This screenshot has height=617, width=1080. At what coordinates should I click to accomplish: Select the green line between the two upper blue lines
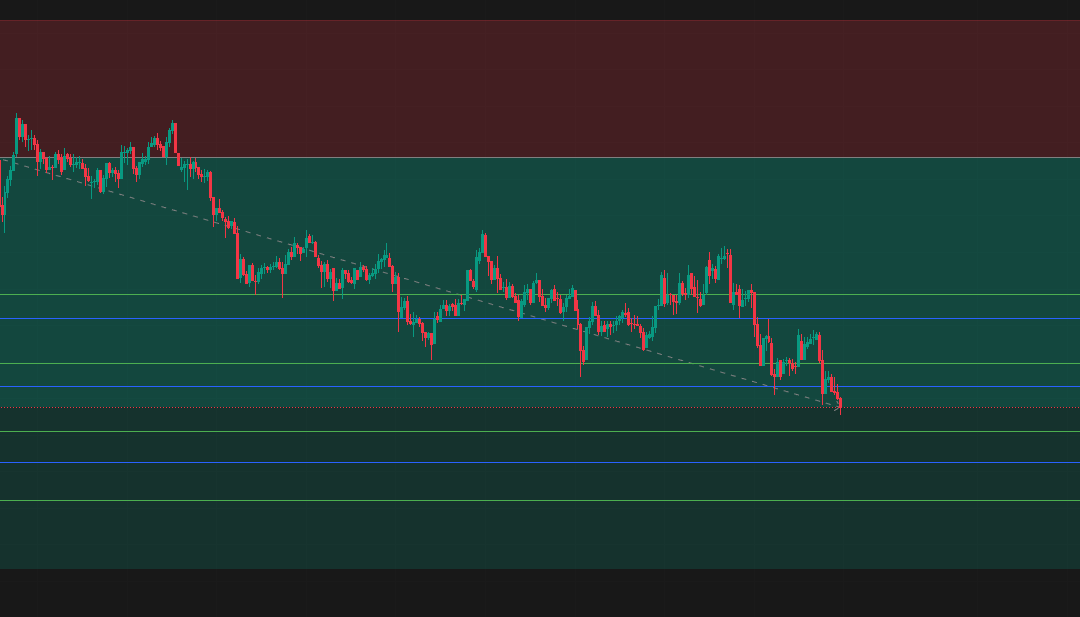coord(540,364)
